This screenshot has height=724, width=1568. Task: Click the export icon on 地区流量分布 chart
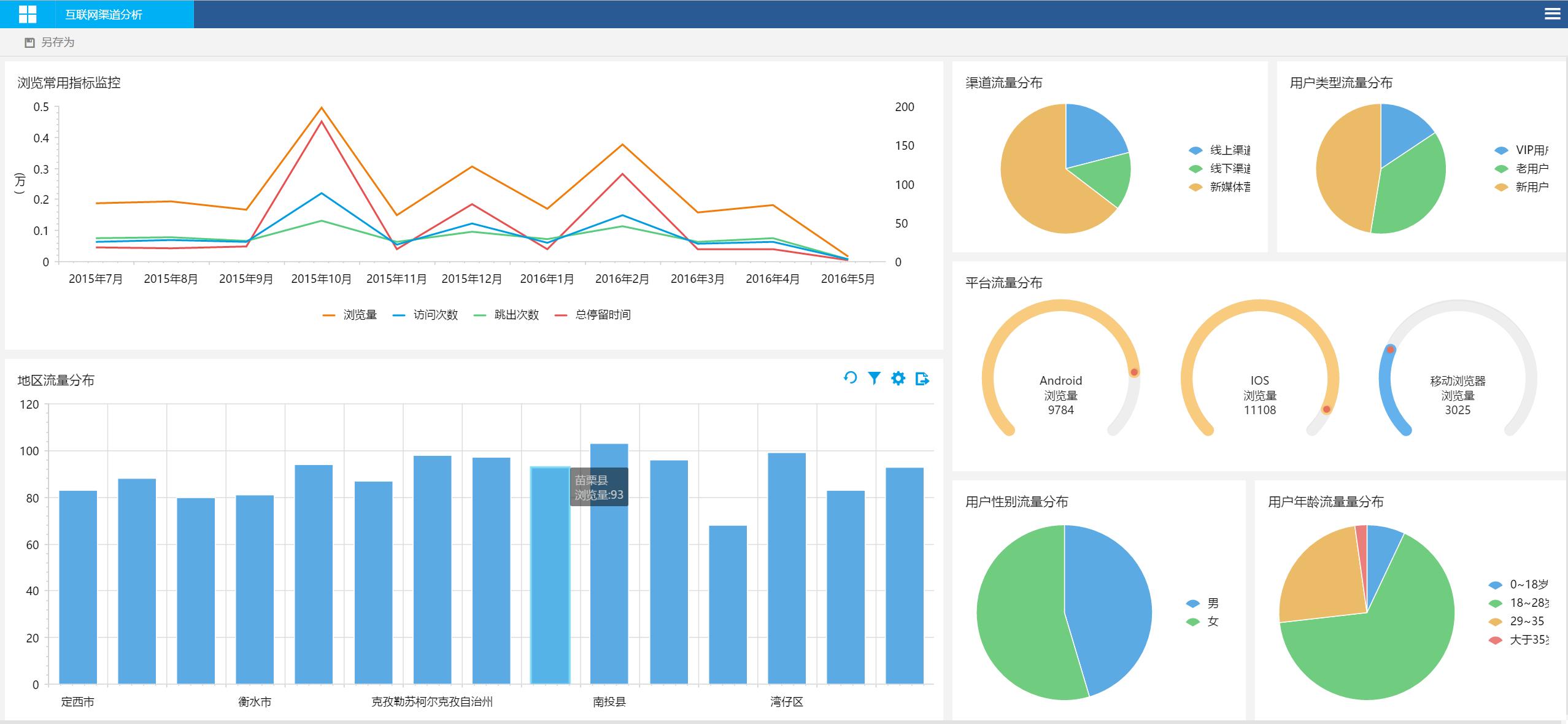click(x=922, y=379)
